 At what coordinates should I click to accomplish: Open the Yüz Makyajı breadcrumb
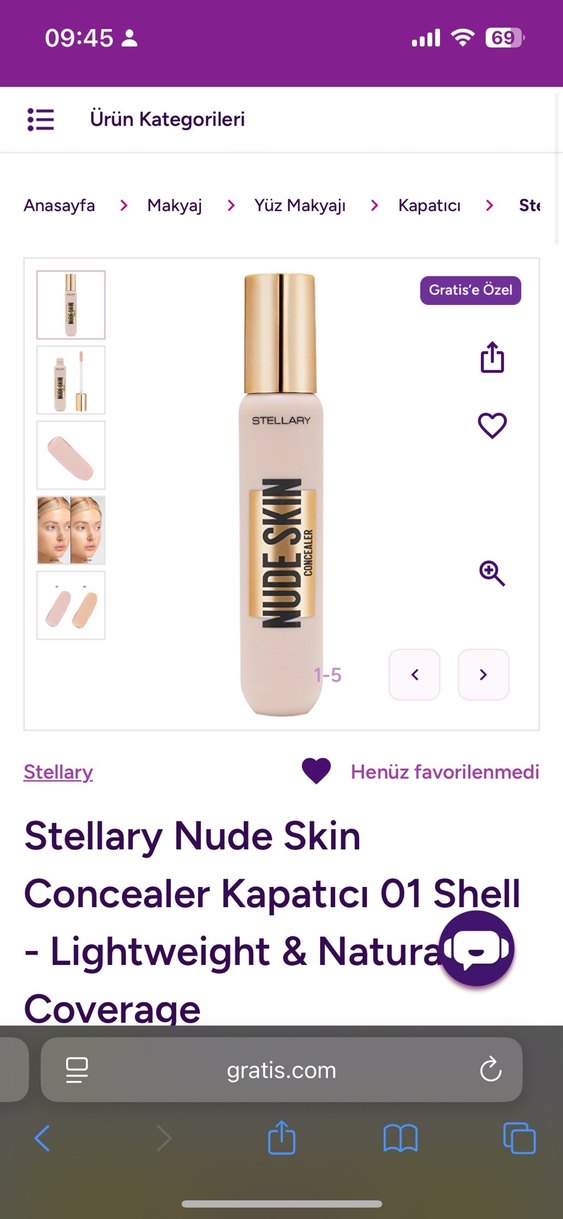300,205
